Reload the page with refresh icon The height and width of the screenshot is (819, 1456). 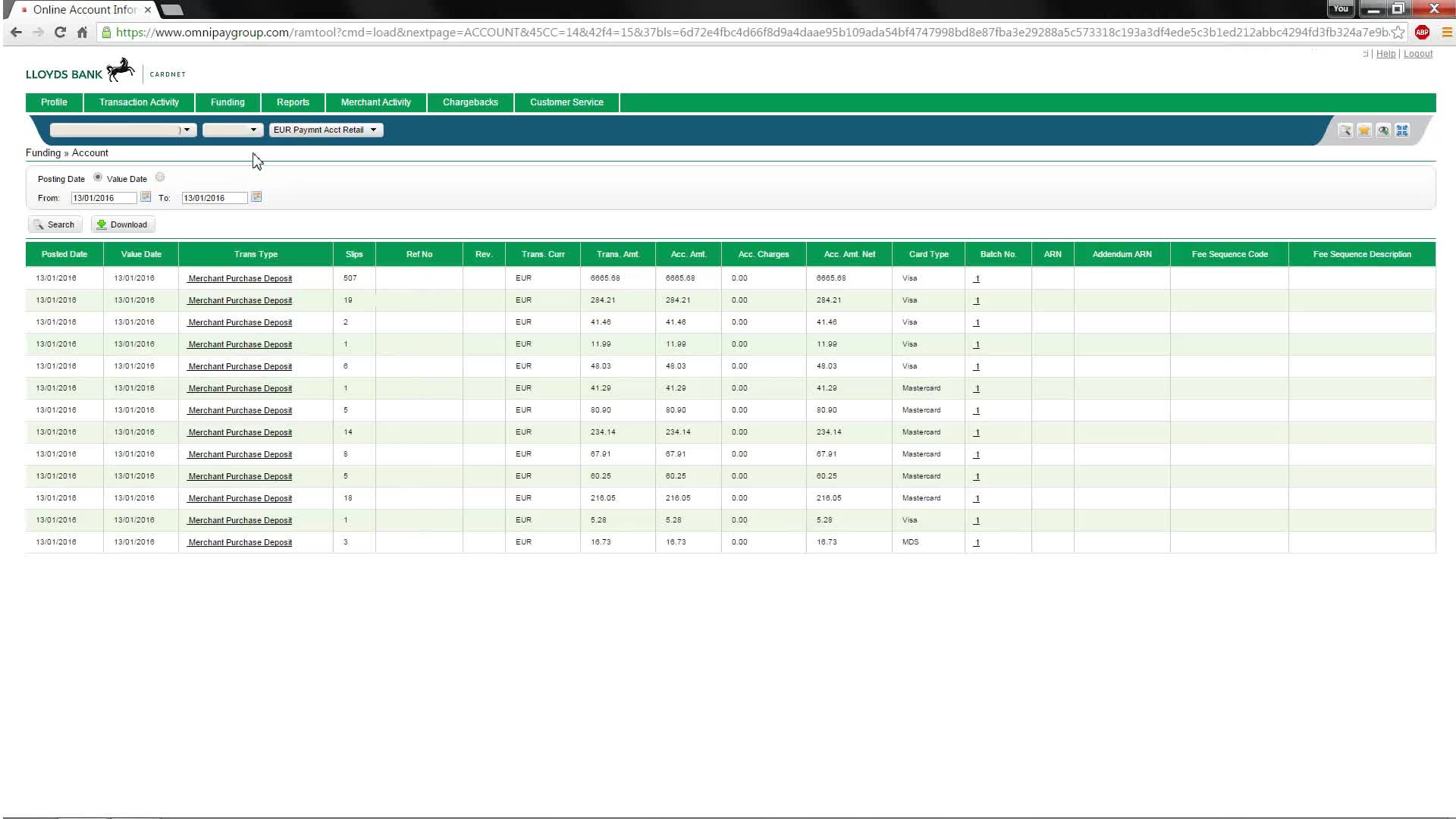click(60, 33)
